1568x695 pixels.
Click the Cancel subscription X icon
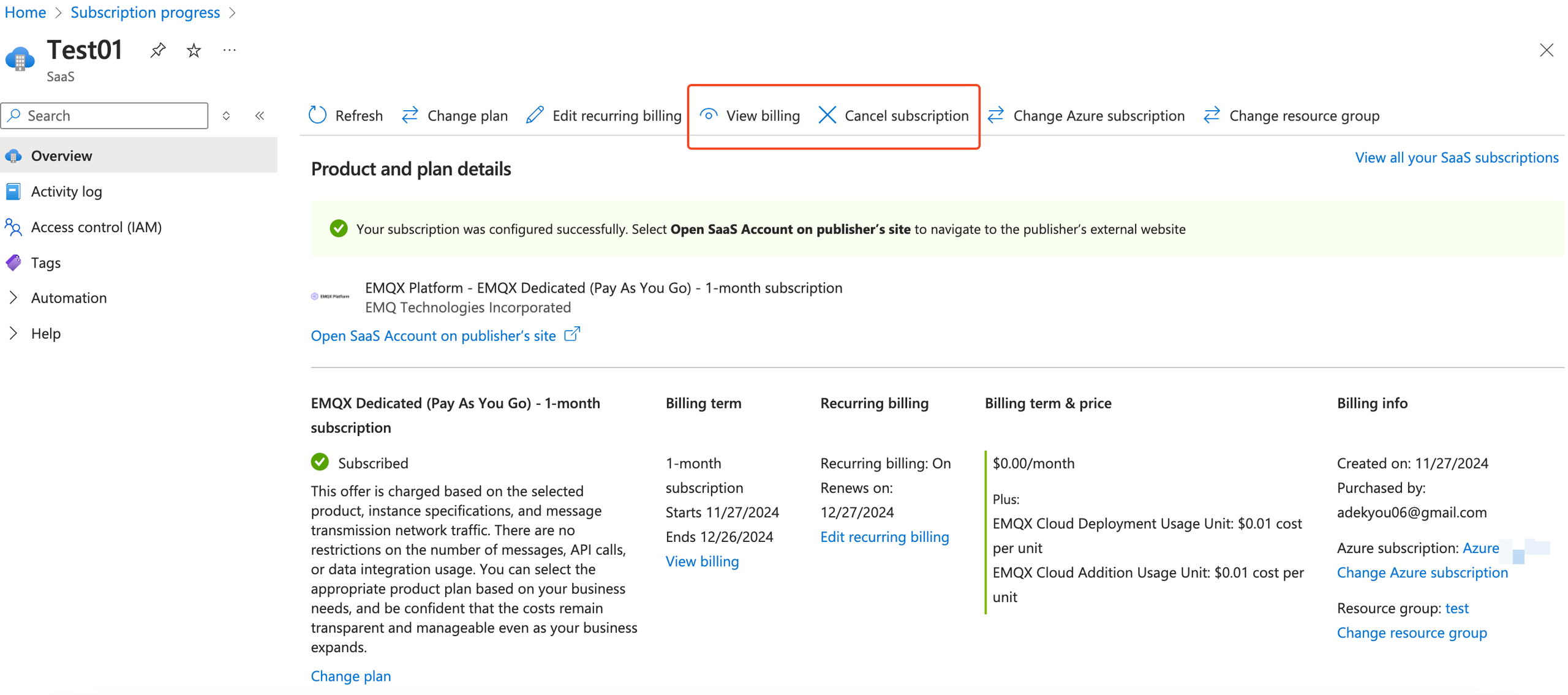(x=826, y=115)
